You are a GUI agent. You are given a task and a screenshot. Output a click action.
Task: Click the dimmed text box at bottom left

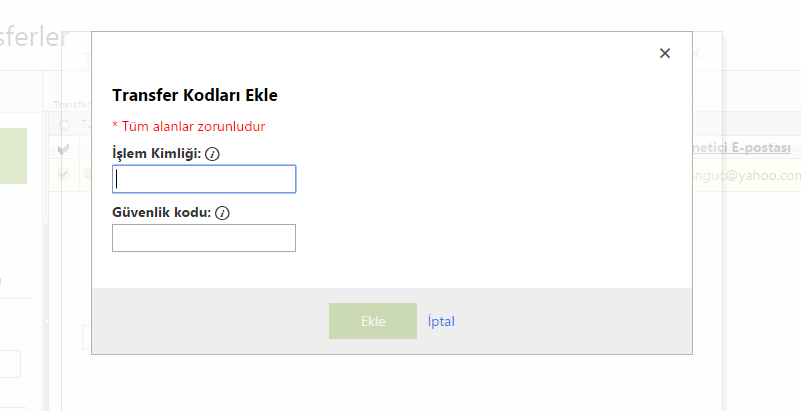(10, 364)
